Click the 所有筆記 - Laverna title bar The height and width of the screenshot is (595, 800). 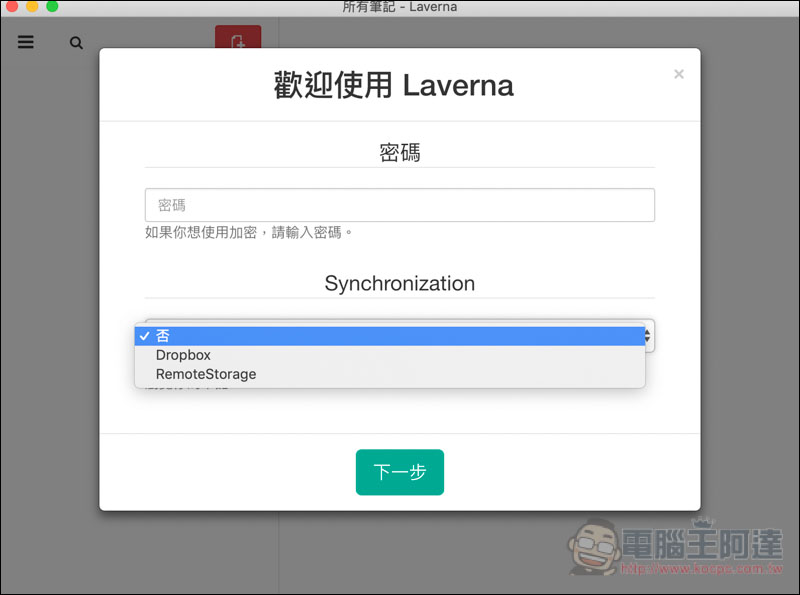click(399, 7)
